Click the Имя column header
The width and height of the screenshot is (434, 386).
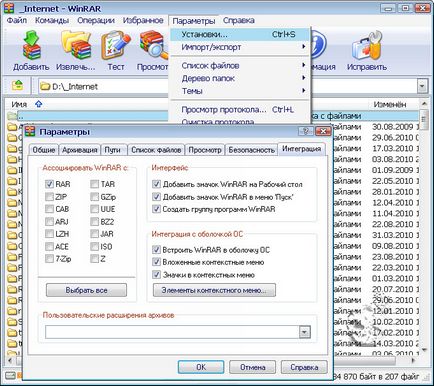[19, 104]
